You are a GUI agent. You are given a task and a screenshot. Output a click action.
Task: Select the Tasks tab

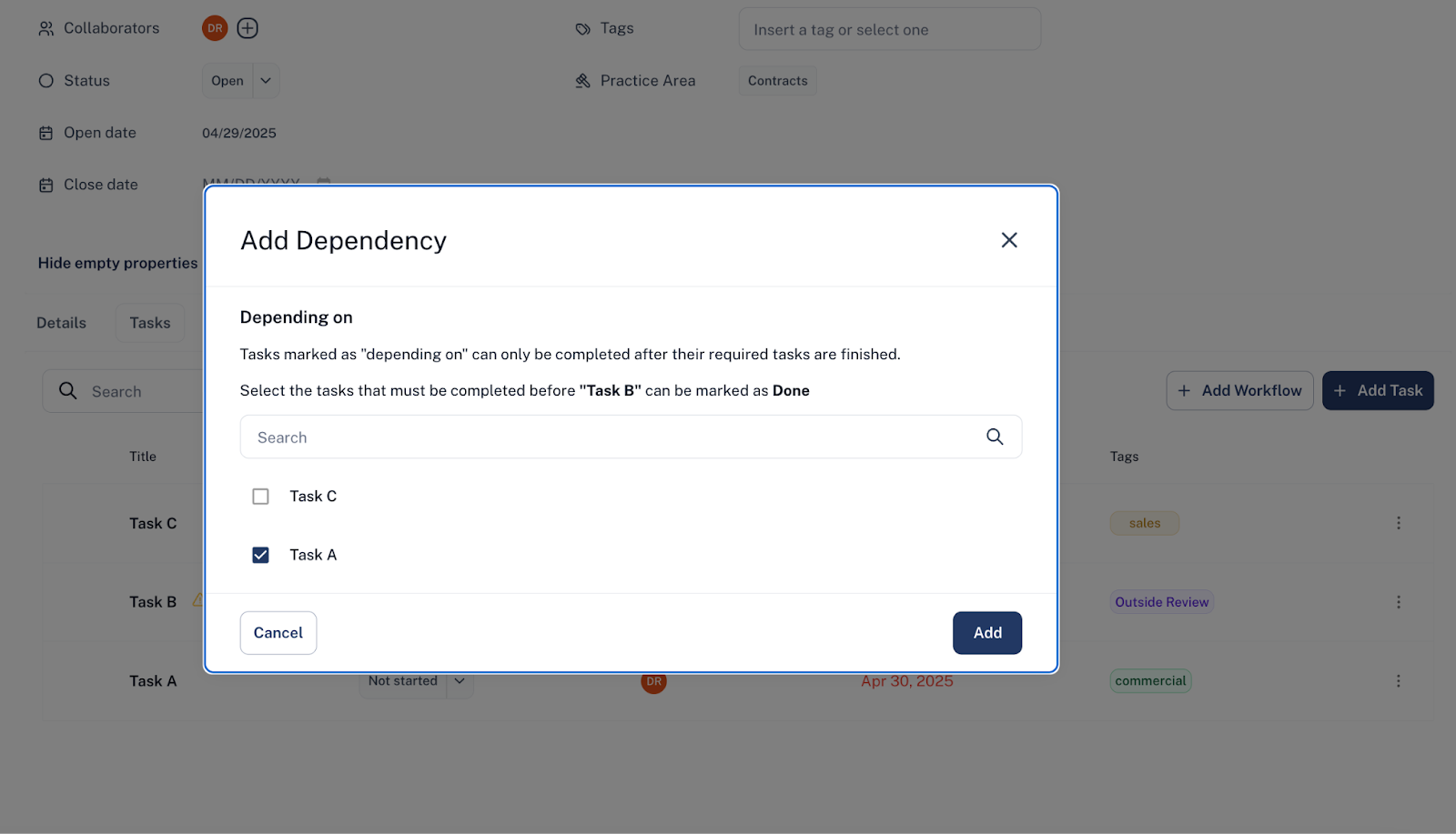(x=150, y=323)
